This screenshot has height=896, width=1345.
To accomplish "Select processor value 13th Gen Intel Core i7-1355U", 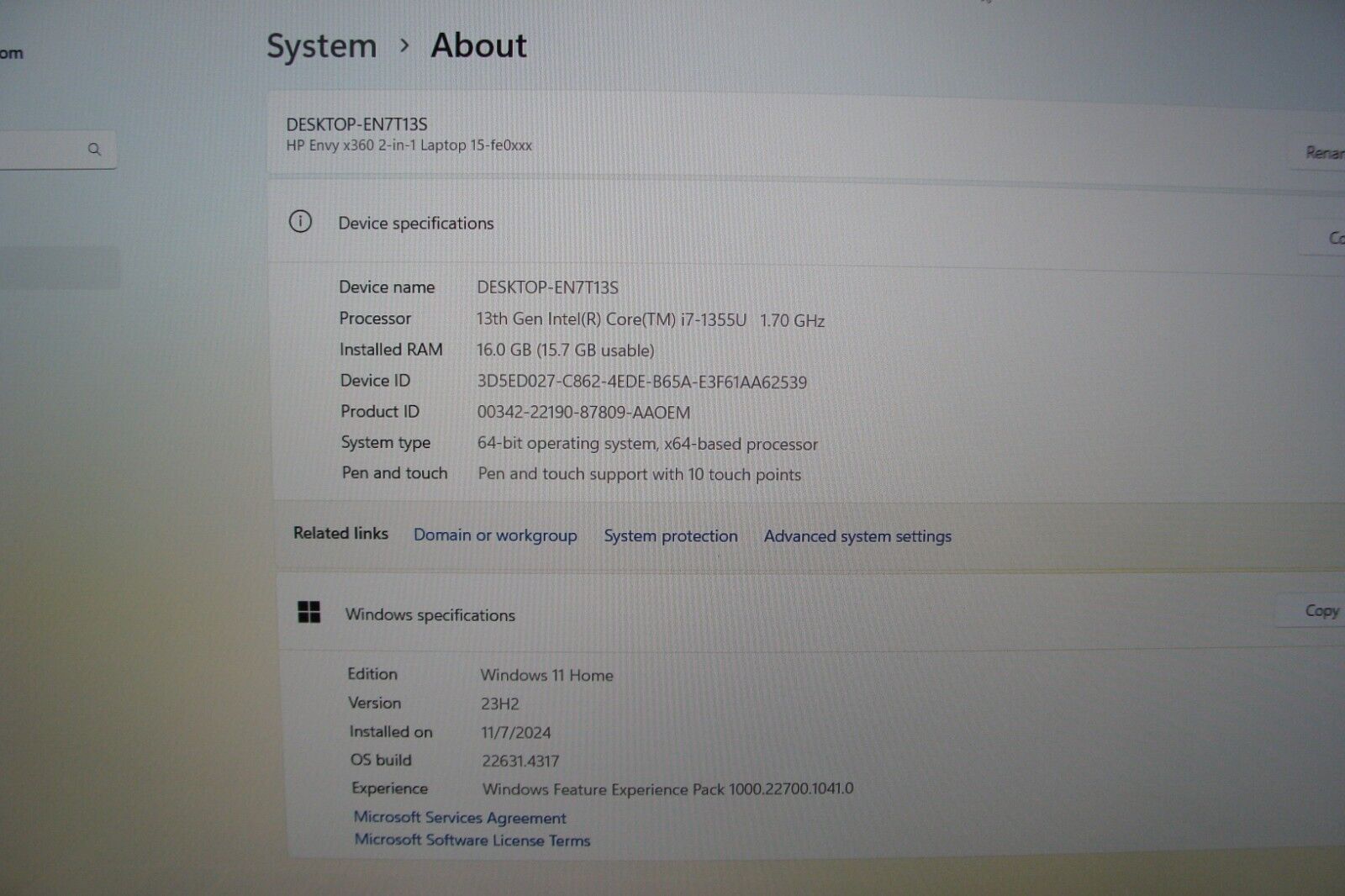I will (x=651, y=319).
